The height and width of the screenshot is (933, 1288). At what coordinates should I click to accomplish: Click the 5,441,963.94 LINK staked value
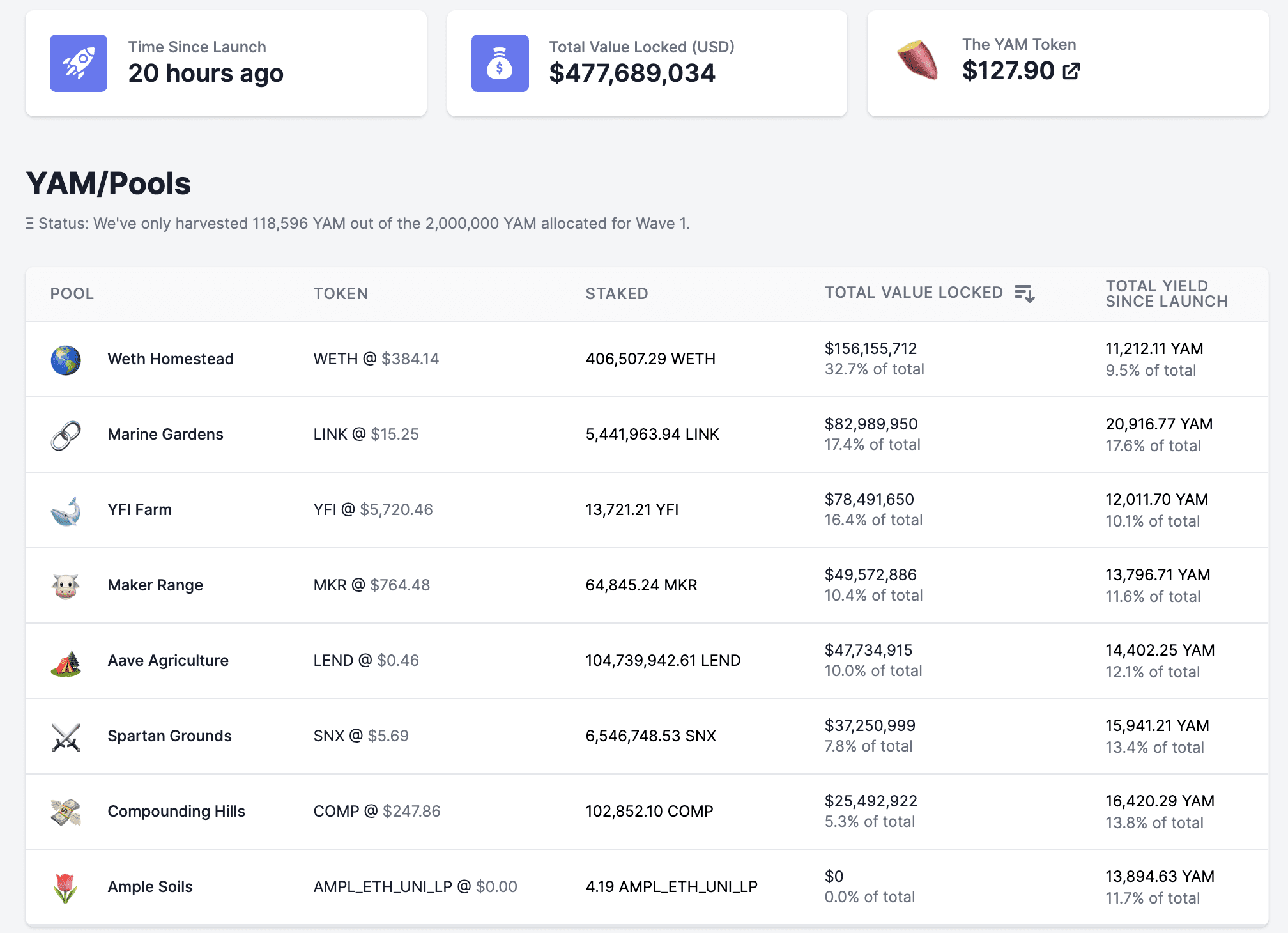tap(652, 435)
